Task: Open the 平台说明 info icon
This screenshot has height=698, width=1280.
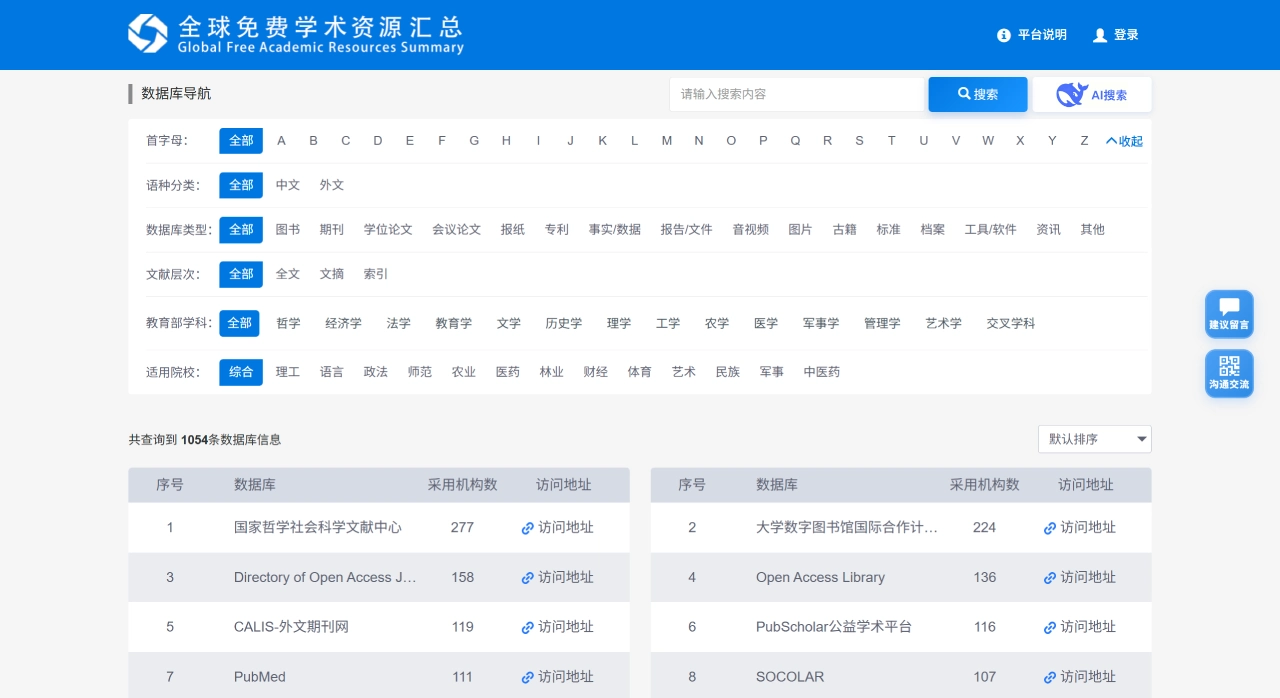Action: coord(1004,35)
